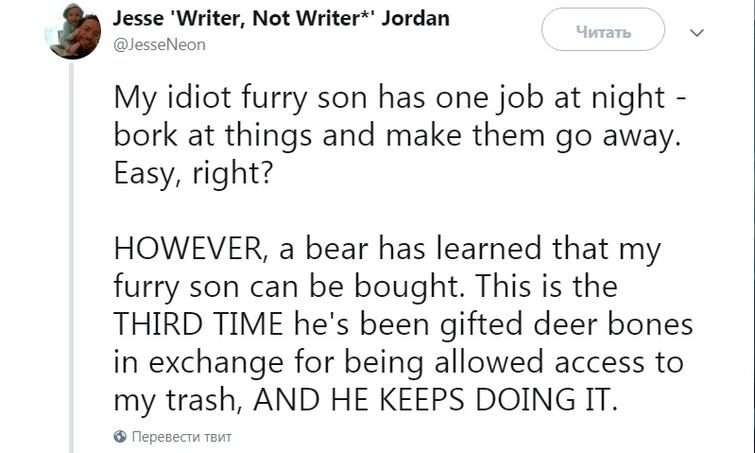The image size is (755, 453).
Task: Click the vertical thread line under the avatar
Action: click(71, 250)
